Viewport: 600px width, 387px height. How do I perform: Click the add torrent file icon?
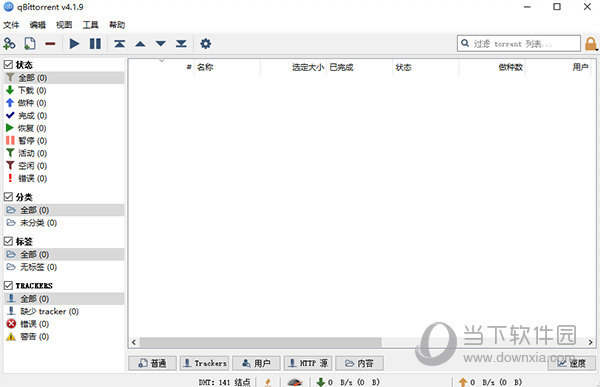point(30,44)
